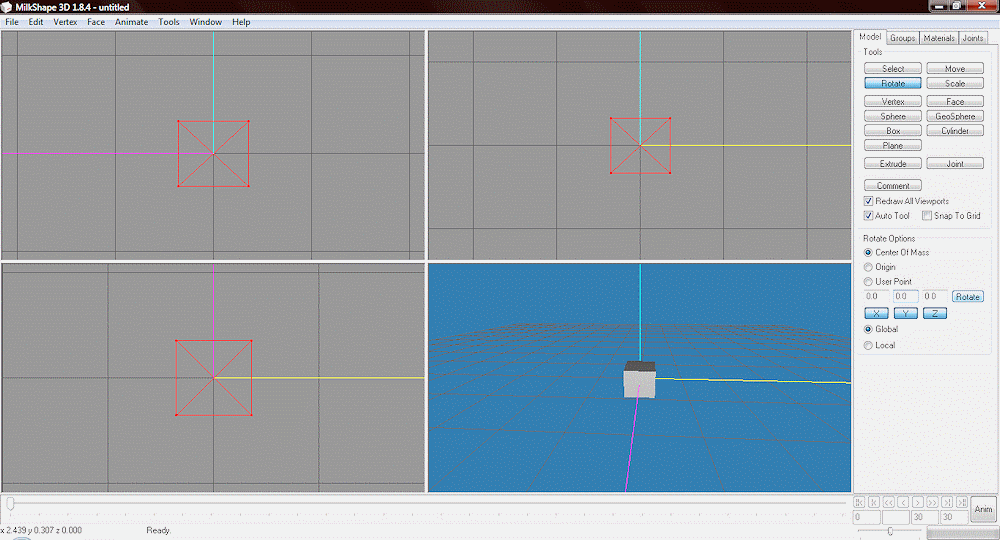Activate the Extrude tool
1000x540 pixels.
(x=892, y=163)
